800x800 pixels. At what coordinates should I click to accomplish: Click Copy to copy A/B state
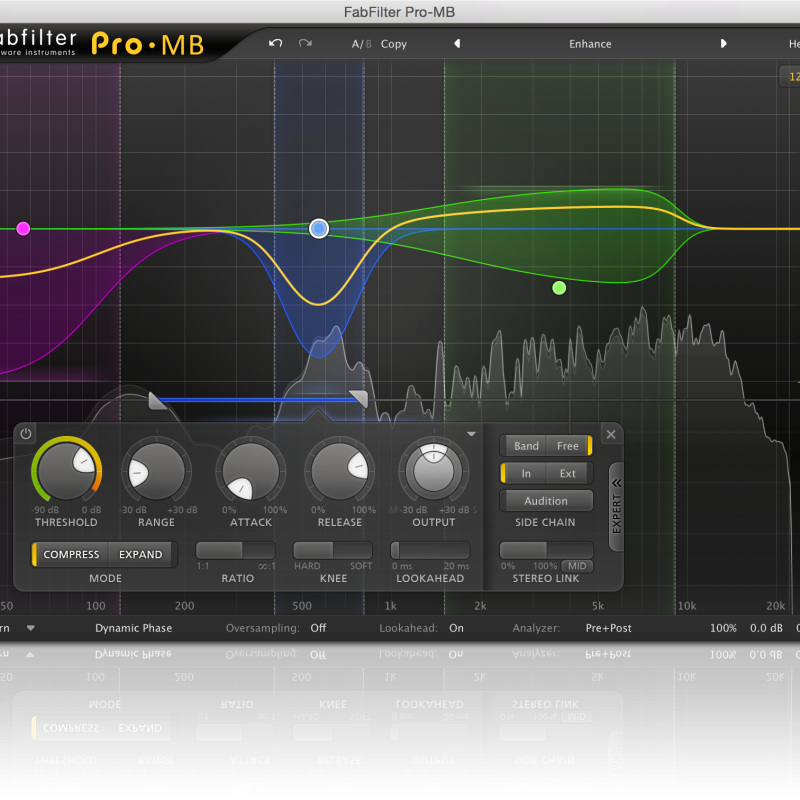(394, 44)
